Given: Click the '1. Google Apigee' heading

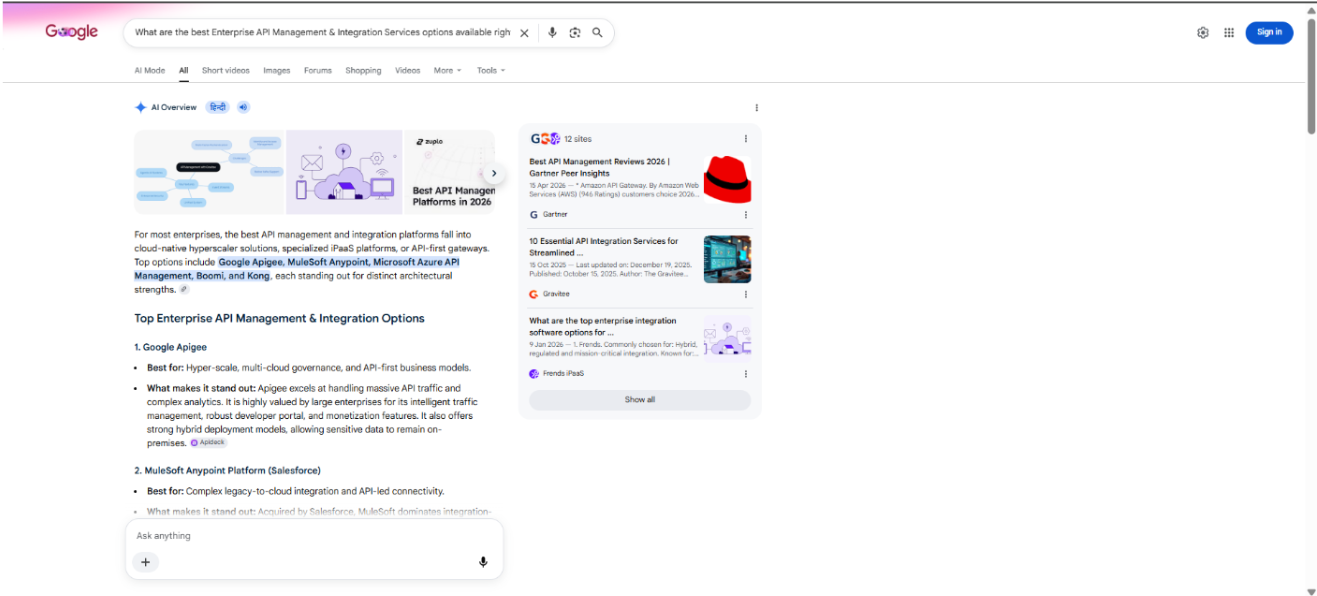Looking at the screenshot, I should [171, 347].
